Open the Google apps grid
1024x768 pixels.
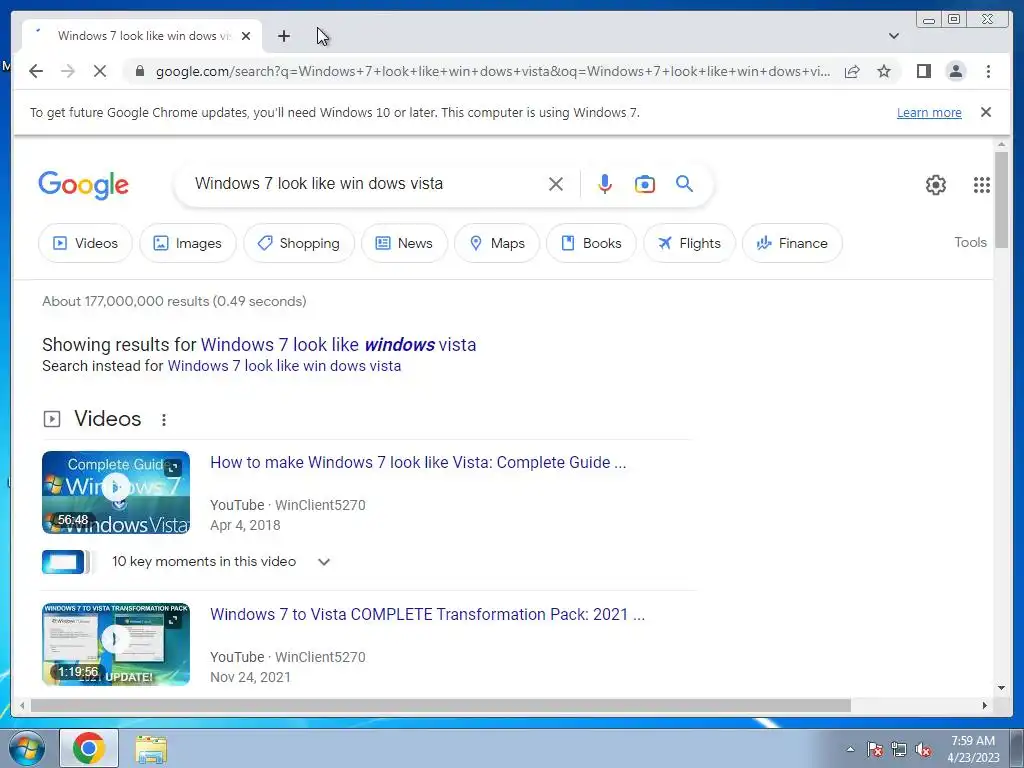tap(982, 185)
